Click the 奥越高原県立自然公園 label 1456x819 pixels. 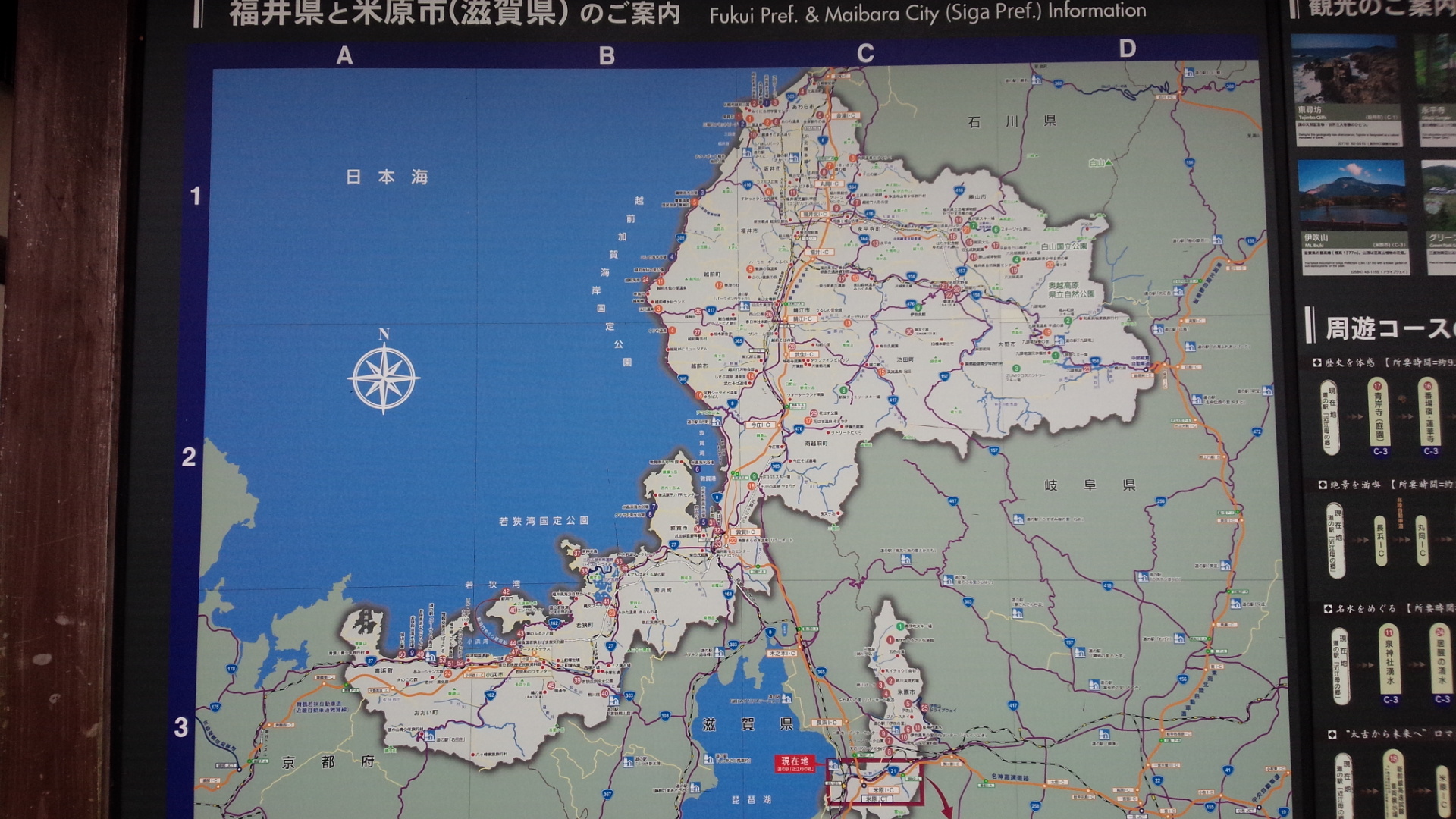[x=1072, y=290]
